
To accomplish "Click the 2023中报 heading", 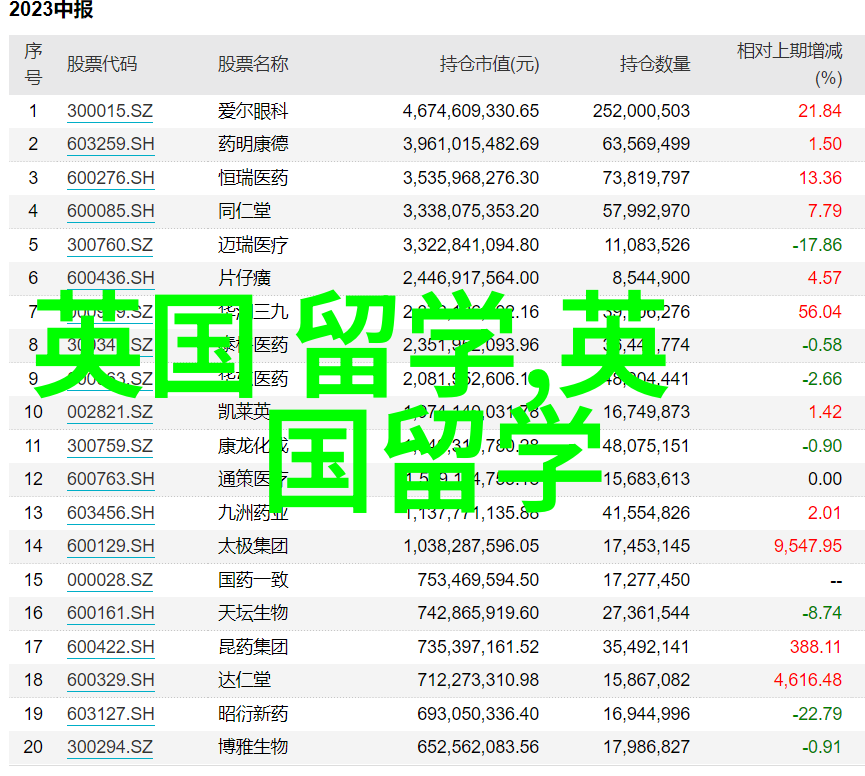I will [x=51, y=10].
